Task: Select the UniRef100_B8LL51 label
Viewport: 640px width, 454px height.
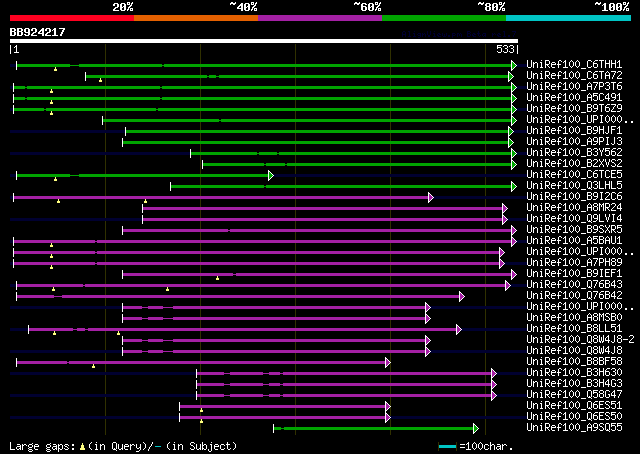Action: [x=574, y=329]
